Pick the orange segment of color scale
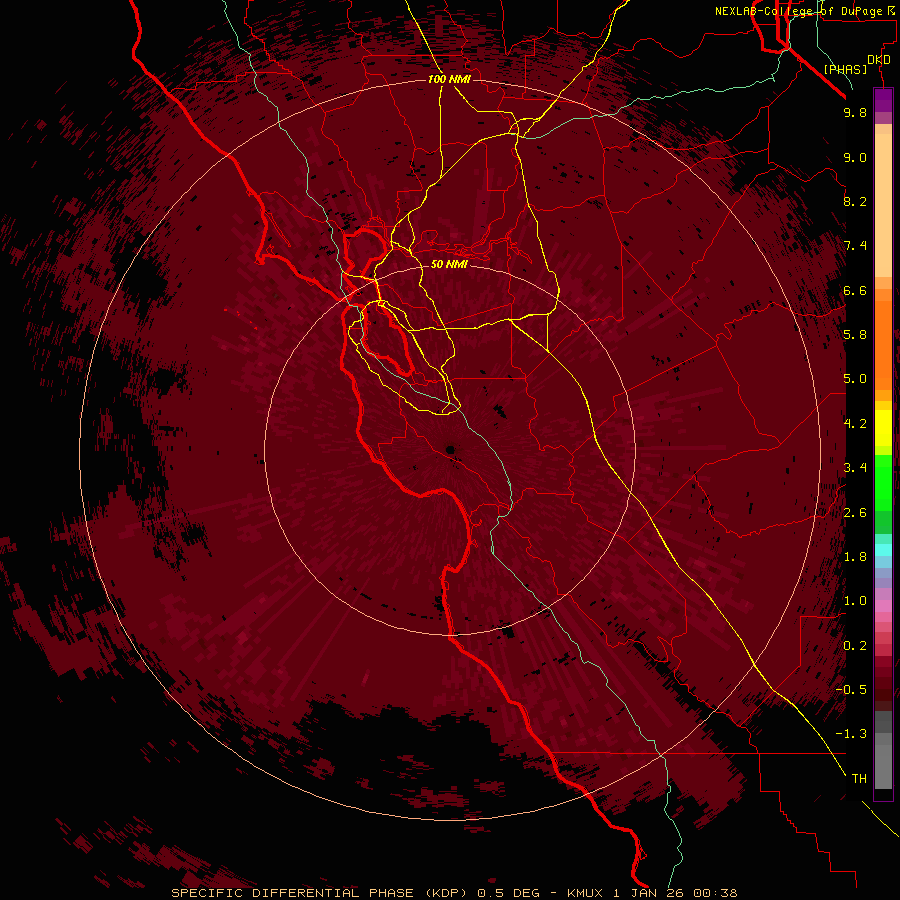This screenshot has height=900, width=900. pos(883,346)
